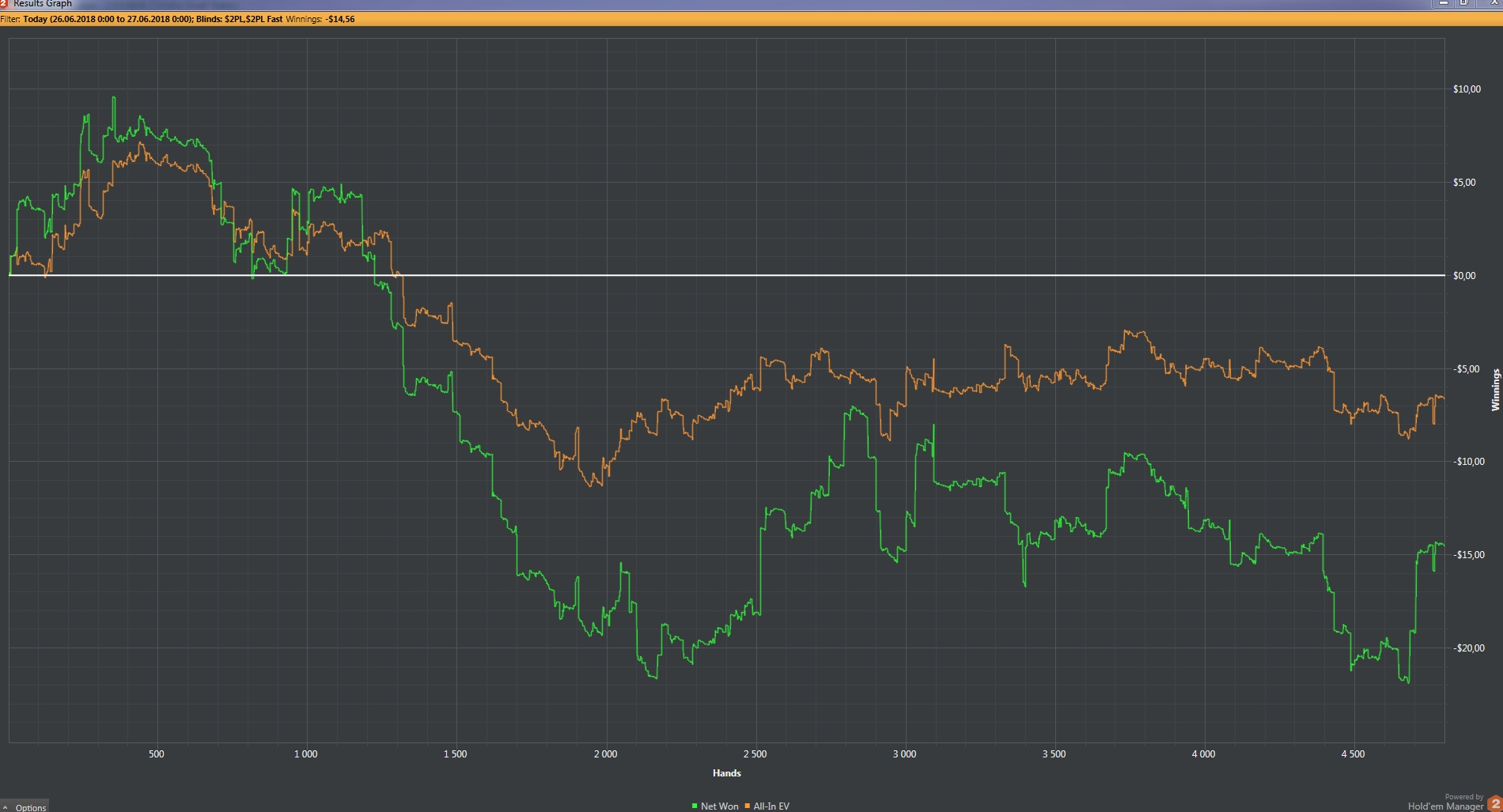Click the '4 500' hands axis label
The image size is (1503, 812).
[1353, 754]
